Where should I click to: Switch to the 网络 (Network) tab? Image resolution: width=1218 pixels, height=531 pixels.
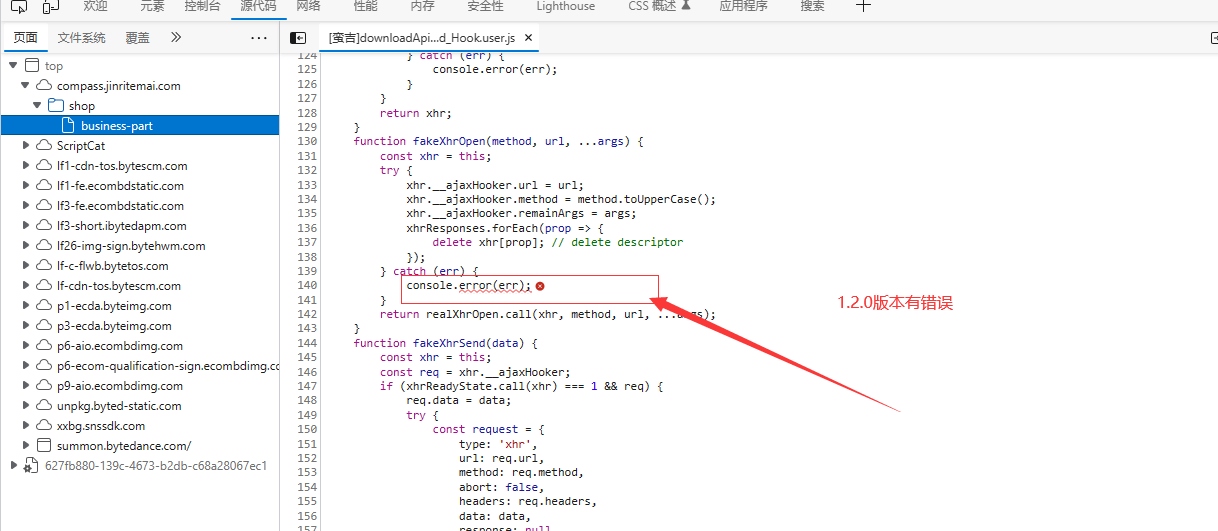(309, 6)
